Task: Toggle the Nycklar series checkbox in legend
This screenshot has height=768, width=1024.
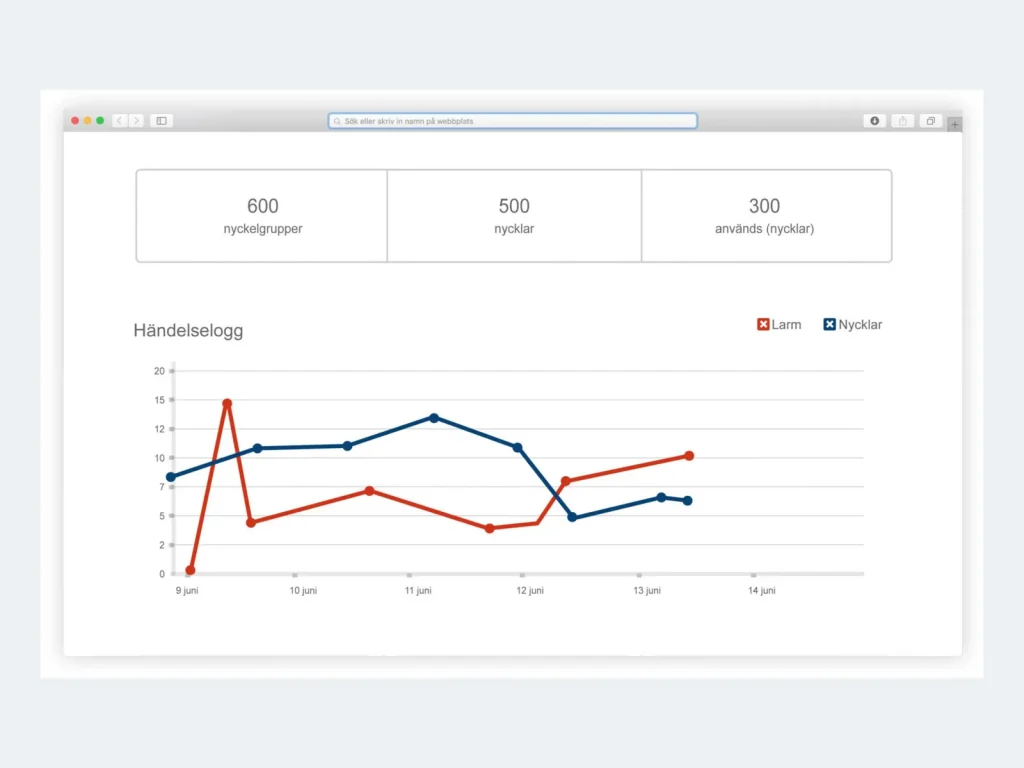Action: (829, 325)
